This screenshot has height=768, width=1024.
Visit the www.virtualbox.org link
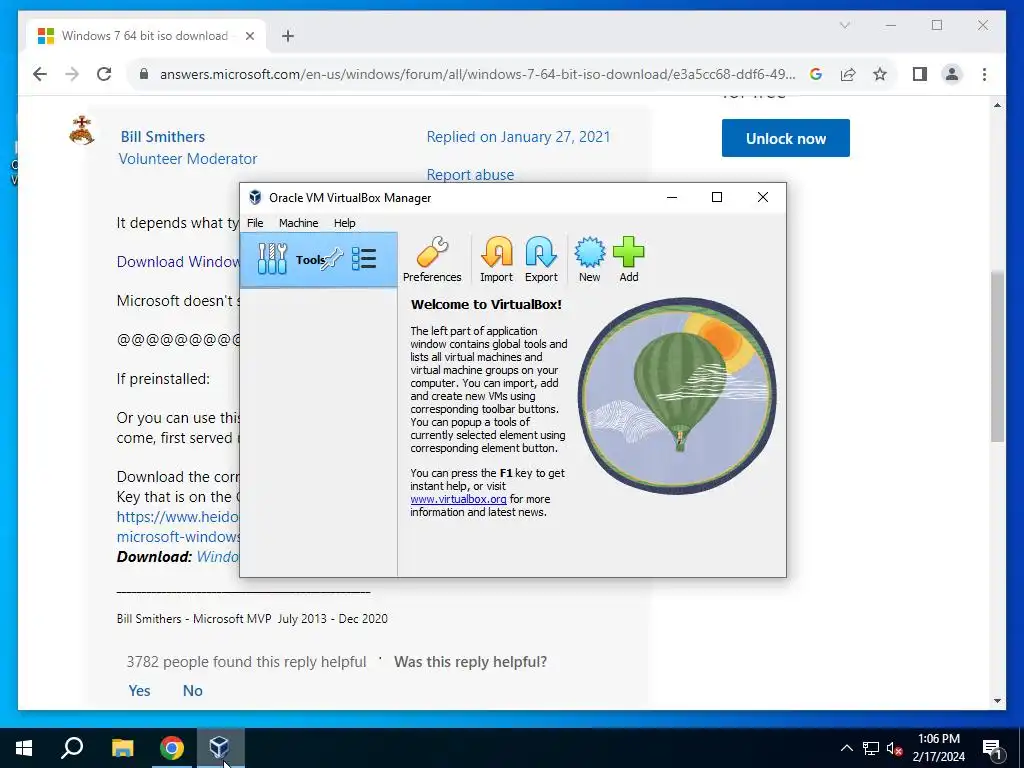click(458, 499)
